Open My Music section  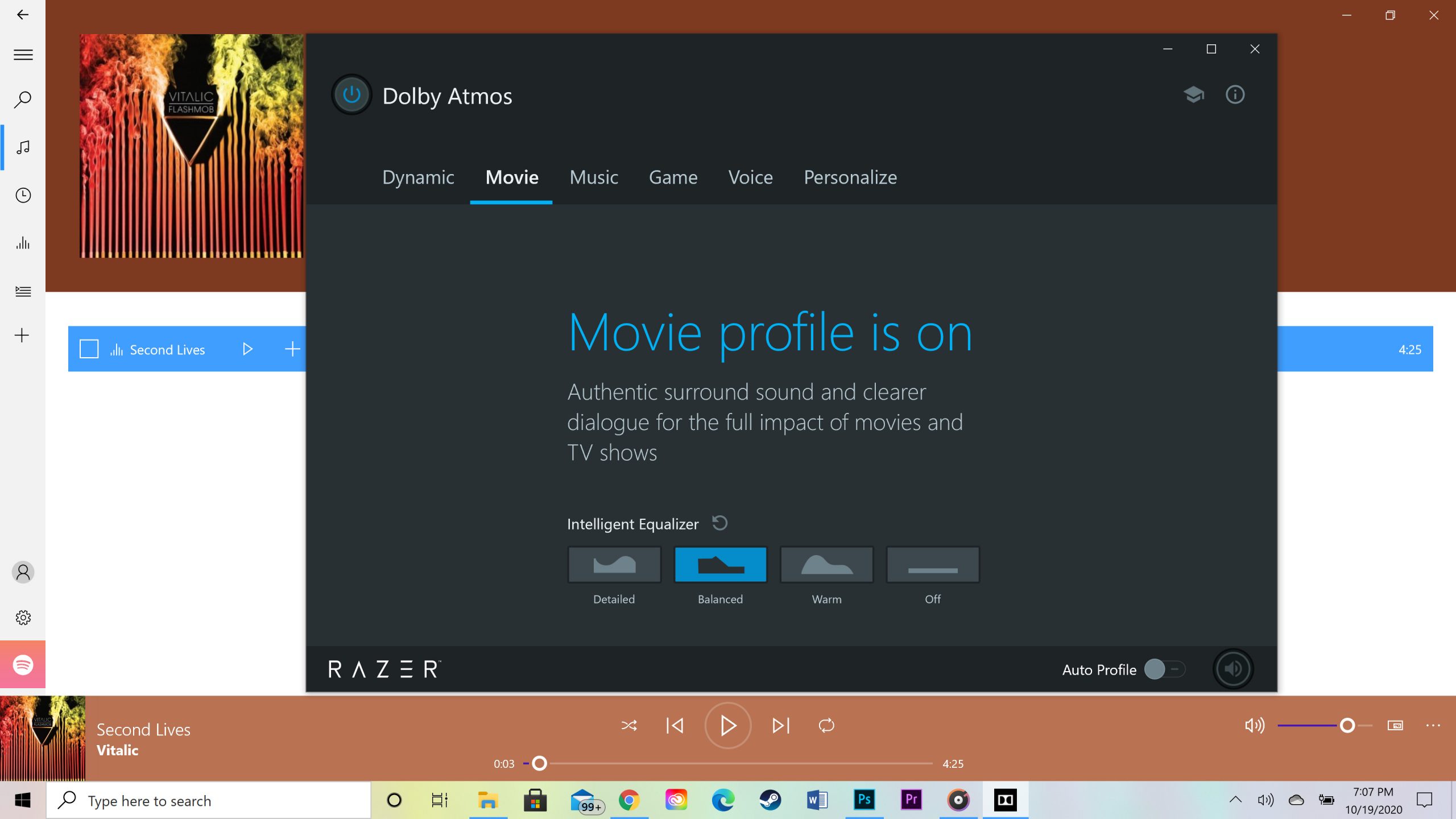coord(23,148)
